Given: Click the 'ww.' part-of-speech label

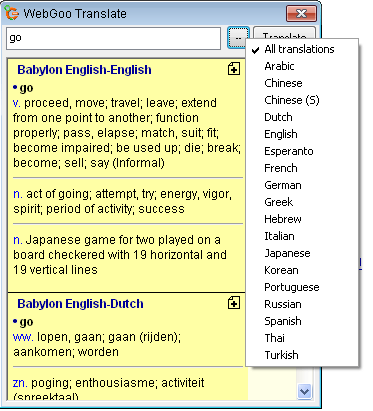Looking at the screenshot, I should click(23, 337).
